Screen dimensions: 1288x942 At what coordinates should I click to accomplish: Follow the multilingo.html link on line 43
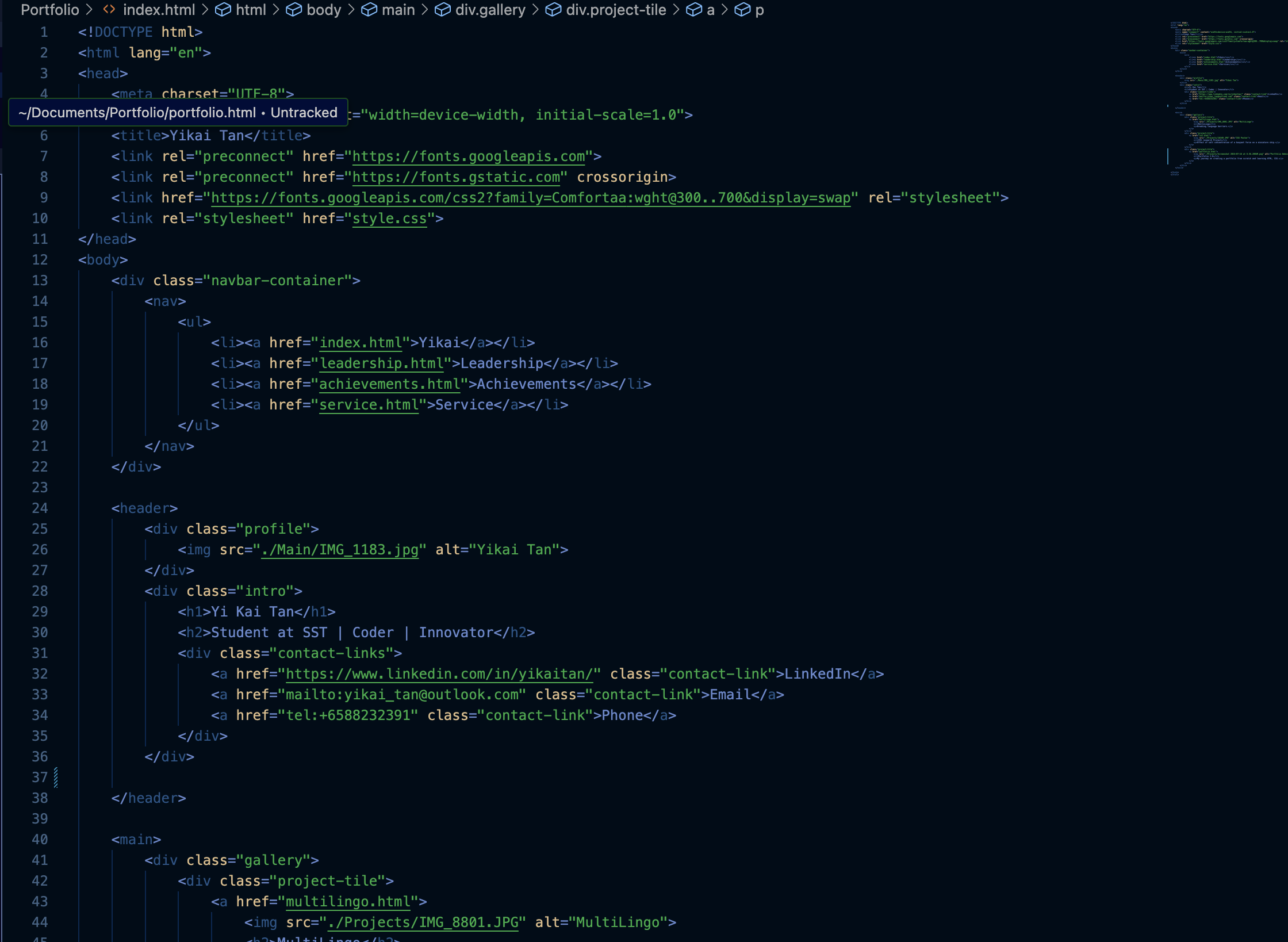click(x=348, y=901)
